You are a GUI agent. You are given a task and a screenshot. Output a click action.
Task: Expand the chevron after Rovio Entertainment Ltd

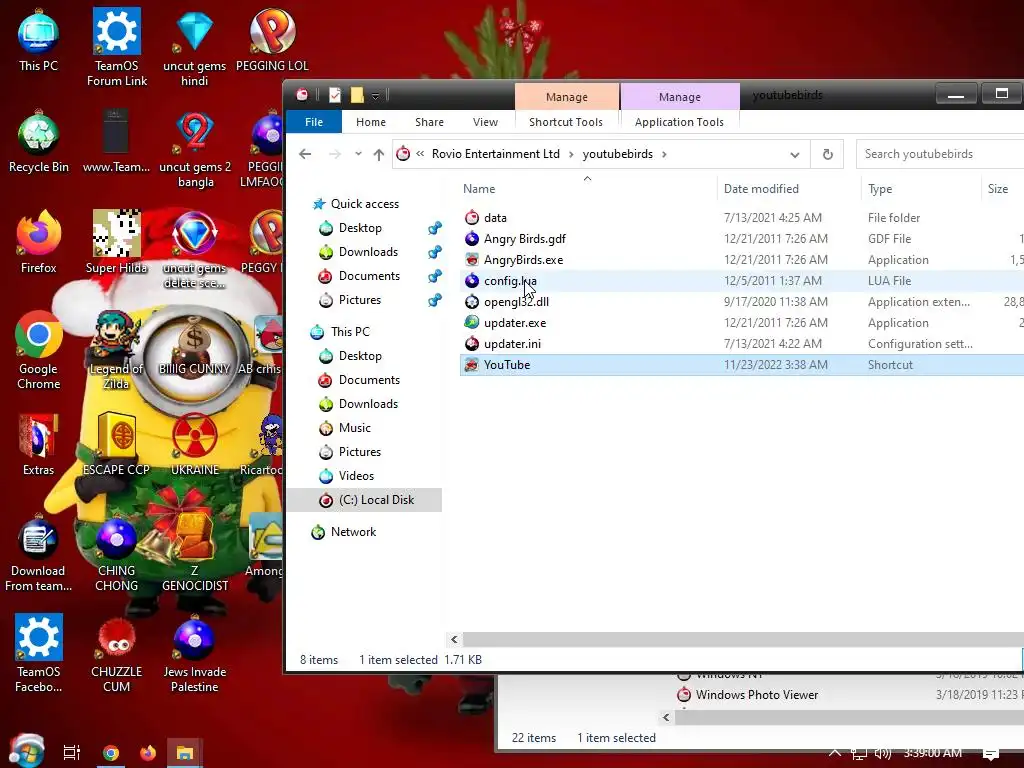571,154
